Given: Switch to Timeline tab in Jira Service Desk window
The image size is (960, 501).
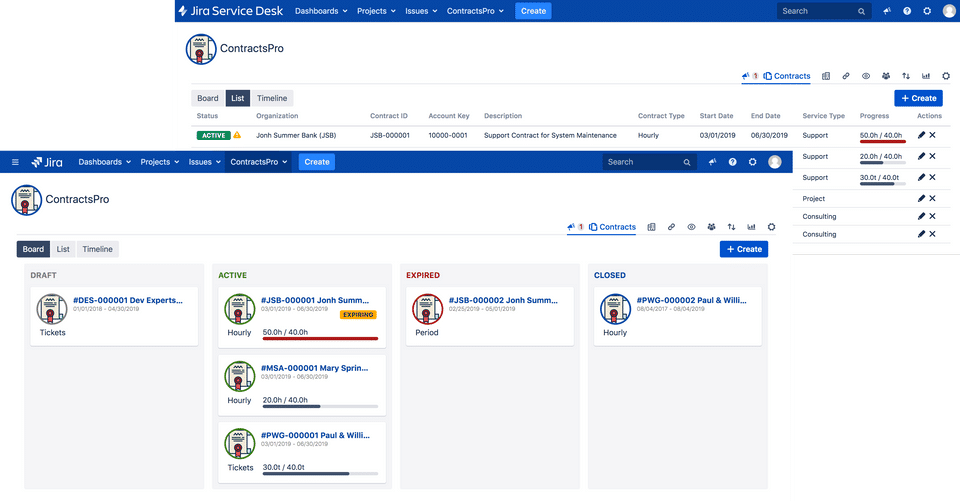Looking at the screenshot, I should (x=272, y=98).
